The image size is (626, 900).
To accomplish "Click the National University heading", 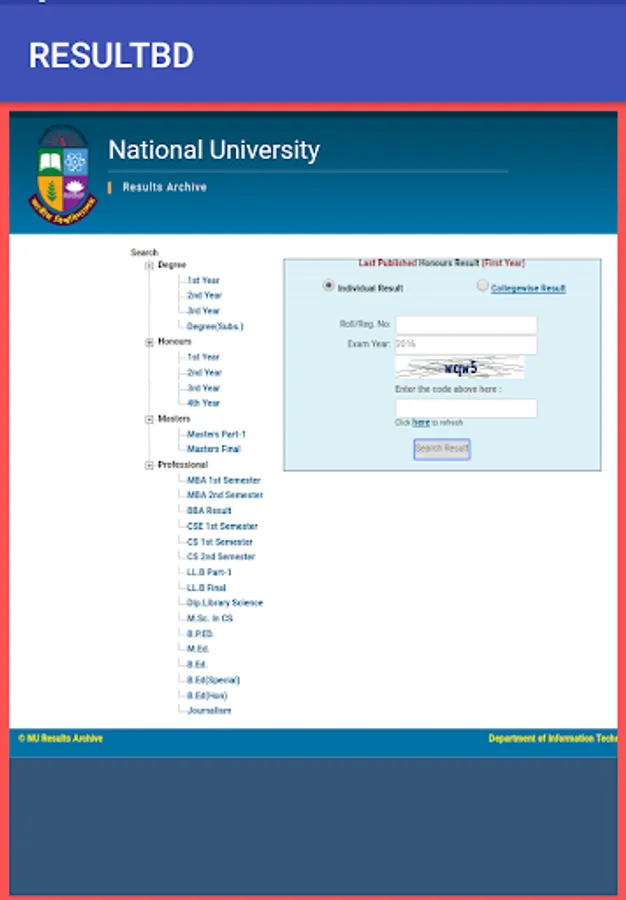I will click(214, 150).
